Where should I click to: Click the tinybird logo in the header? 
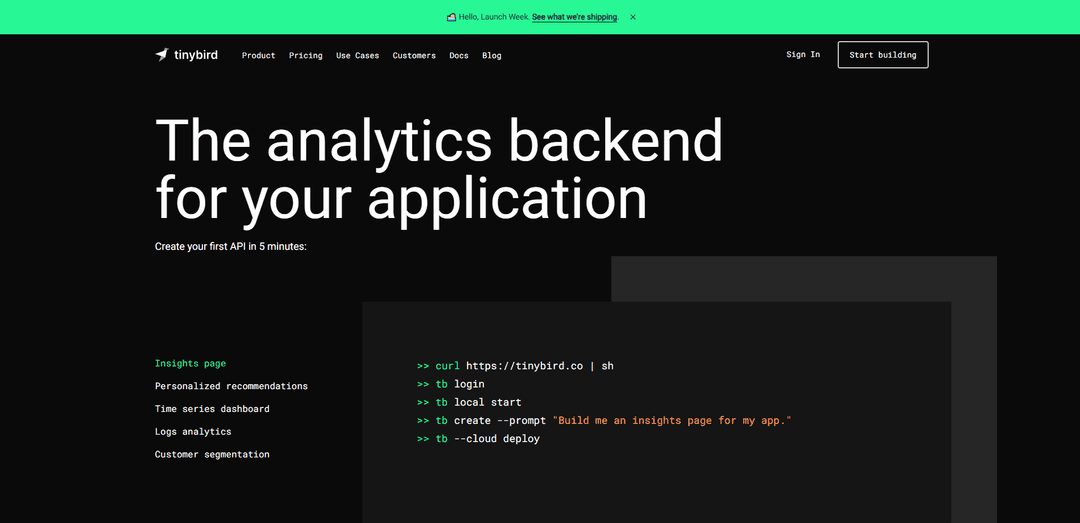pyautogui.click(x=186, y=55)
